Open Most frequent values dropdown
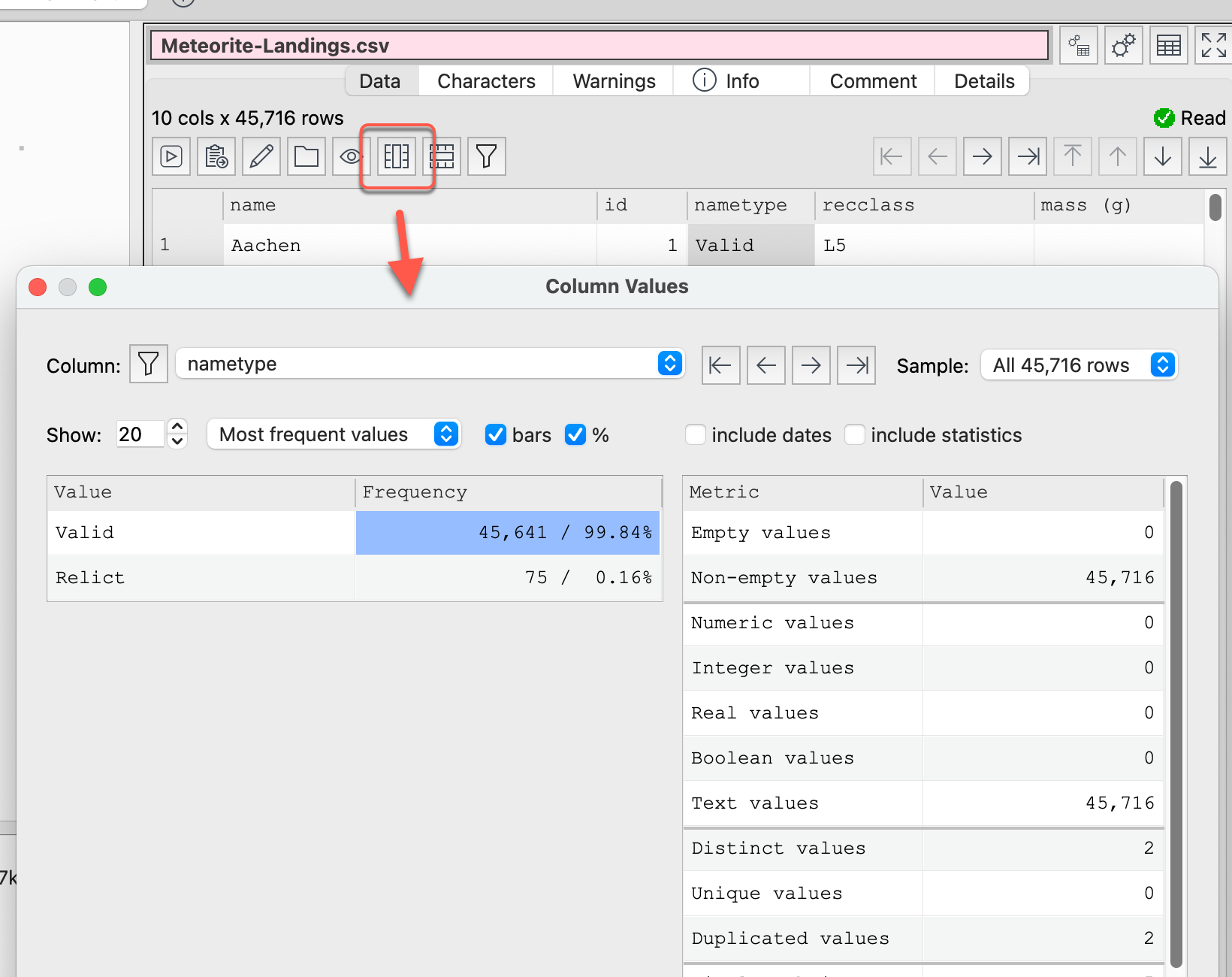1232x977 pixels. click(x=334, y=434)
